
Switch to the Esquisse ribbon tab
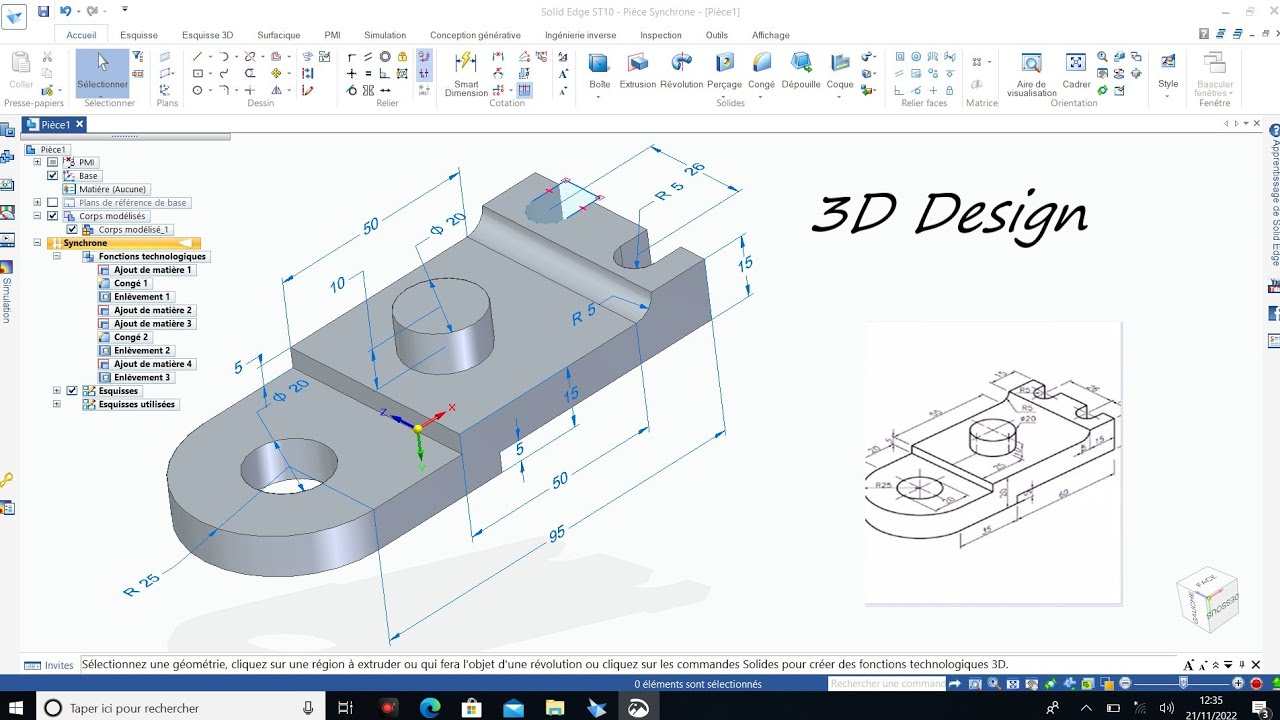(x=139, y=35)
